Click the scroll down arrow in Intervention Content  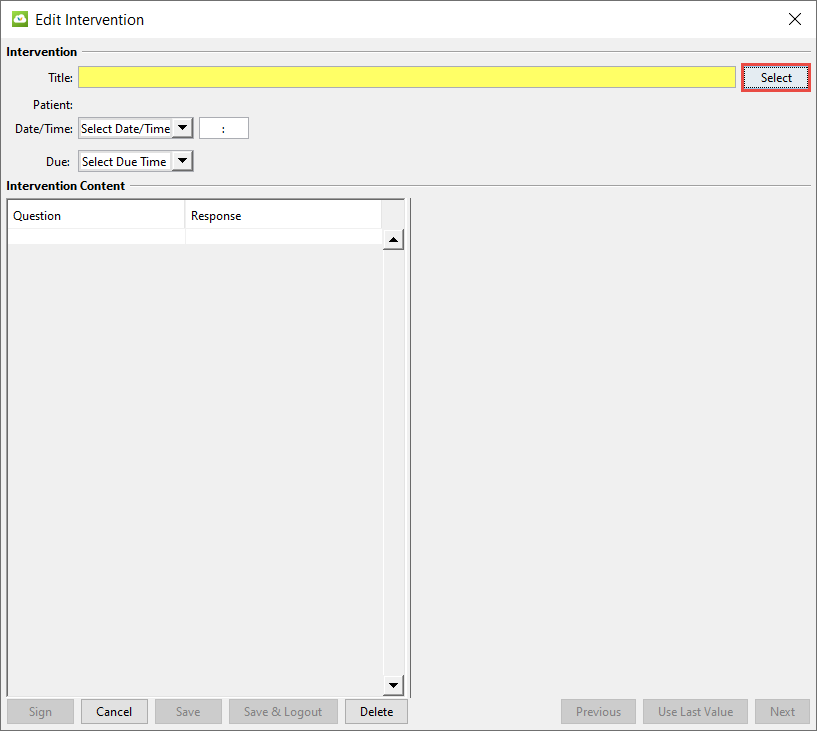(x=394, y=685)
